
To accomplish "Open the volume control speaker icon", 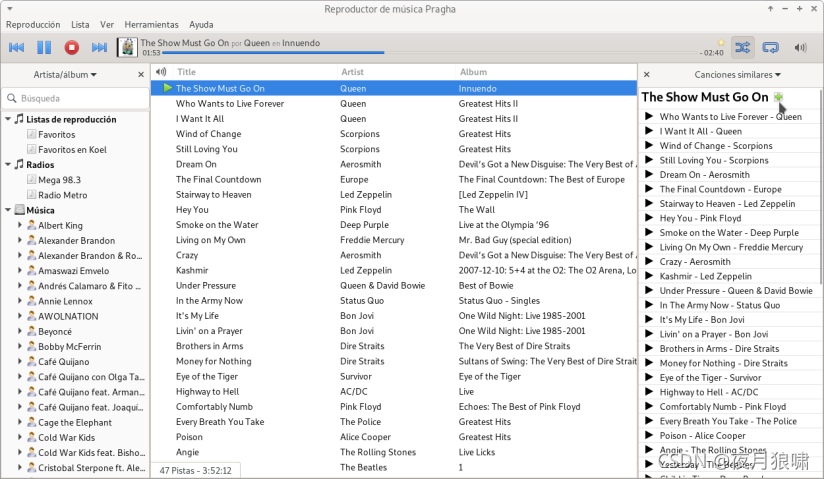I will [800, 47].
